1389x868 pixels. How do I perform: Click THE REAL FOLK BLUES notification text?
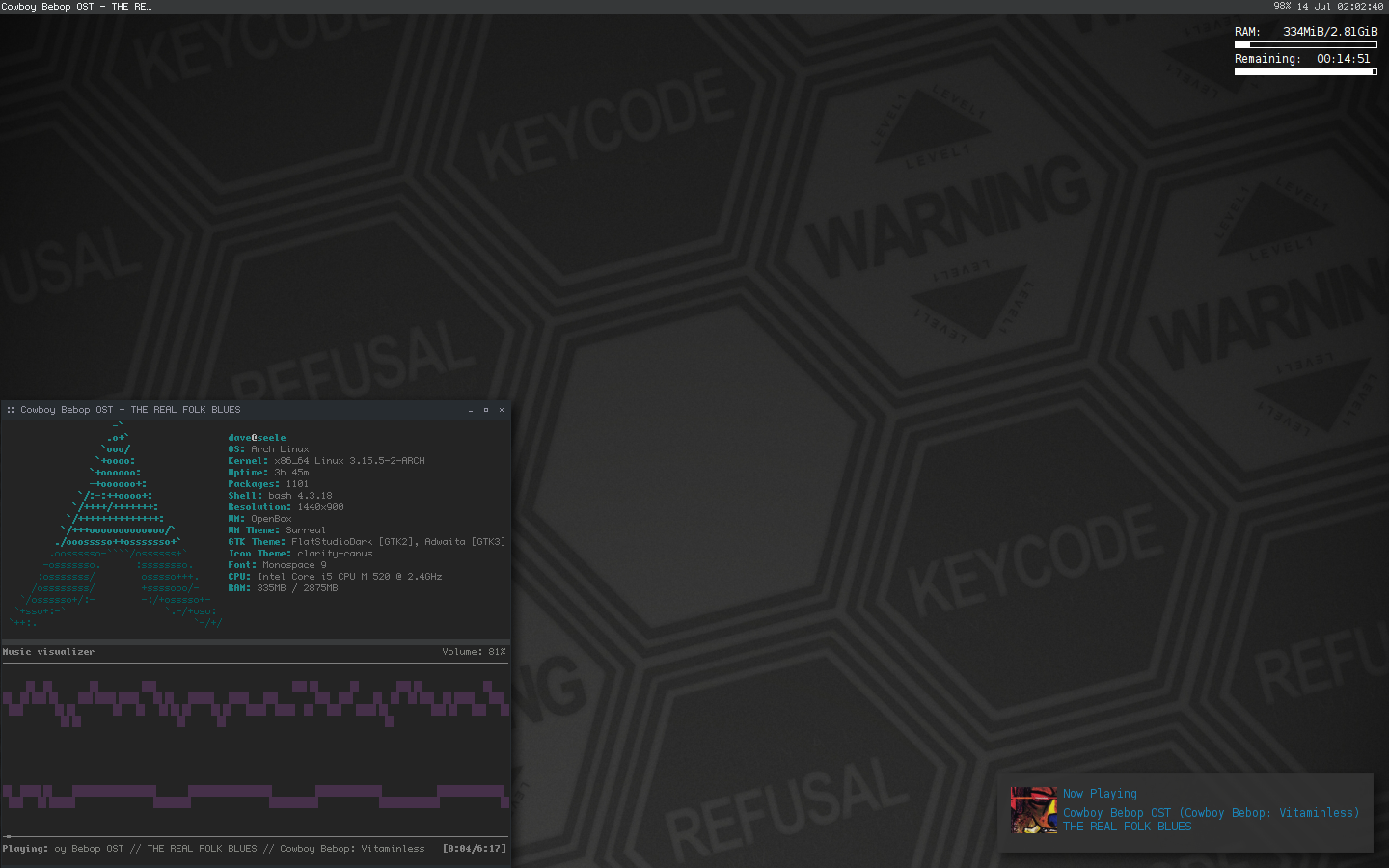coord(1127,827)
